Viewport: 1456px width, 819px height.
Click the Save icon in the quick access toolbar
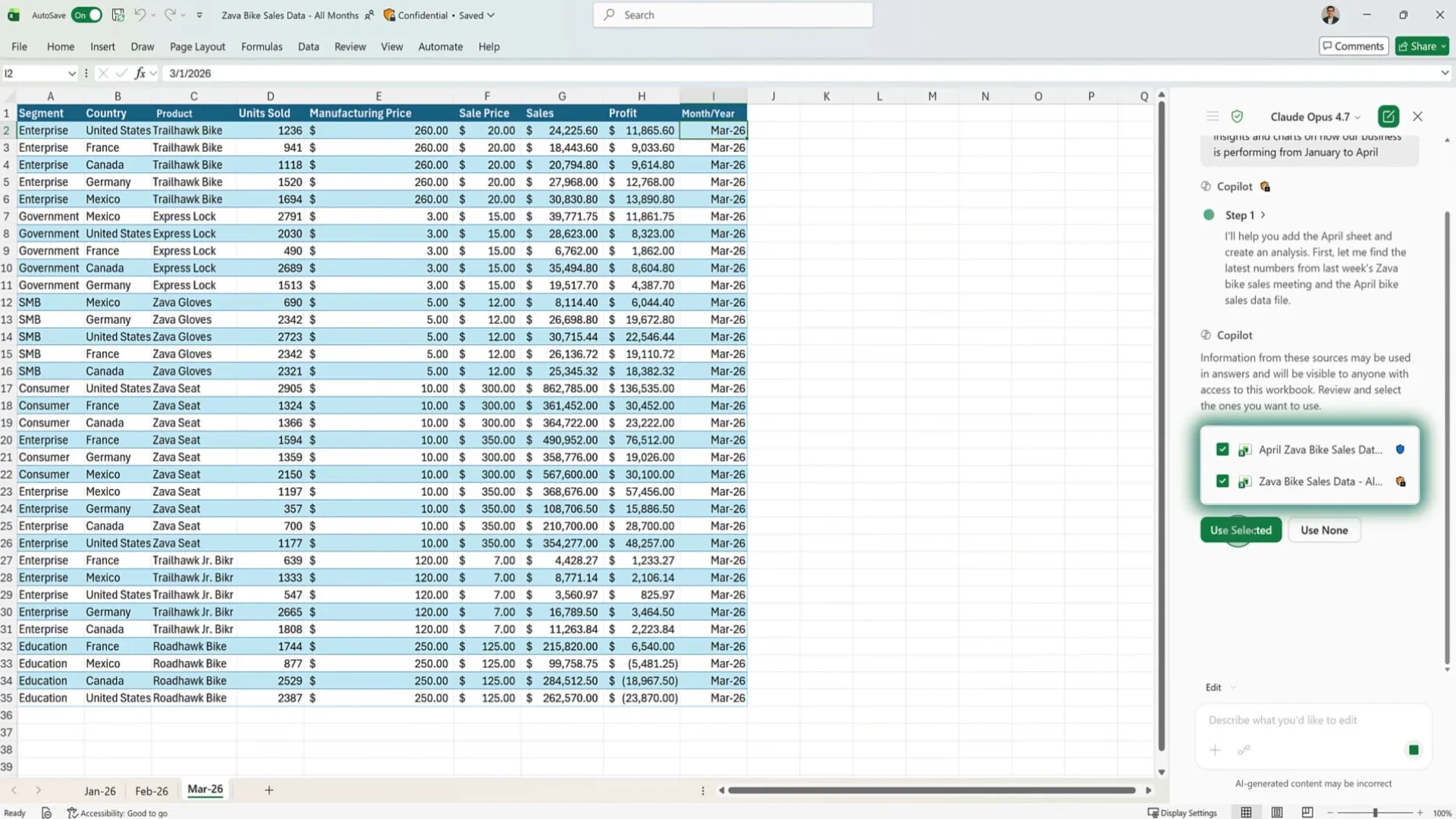click(118, 14)
